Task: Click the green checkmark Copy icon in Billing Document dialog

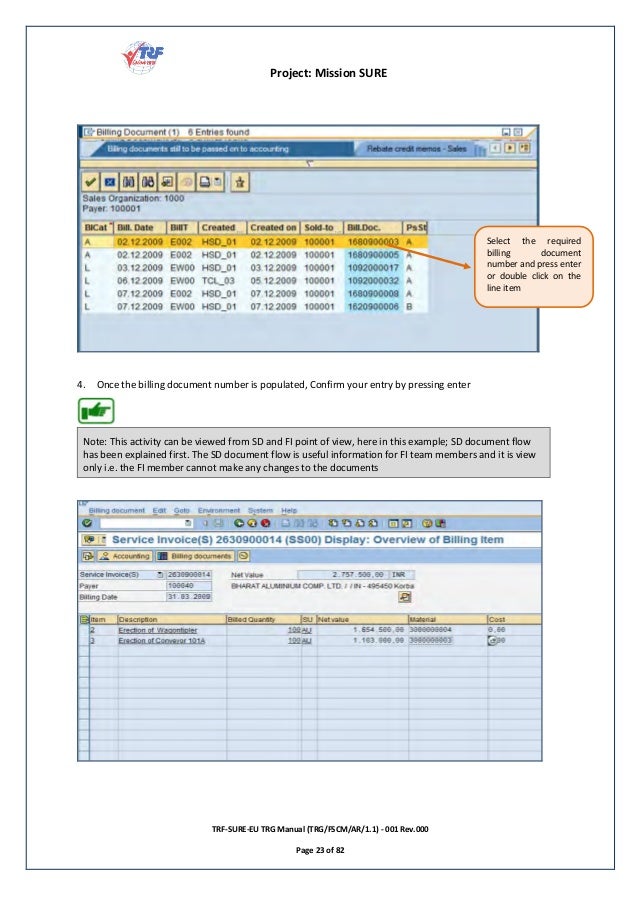Action: click(x=90, y=182)
